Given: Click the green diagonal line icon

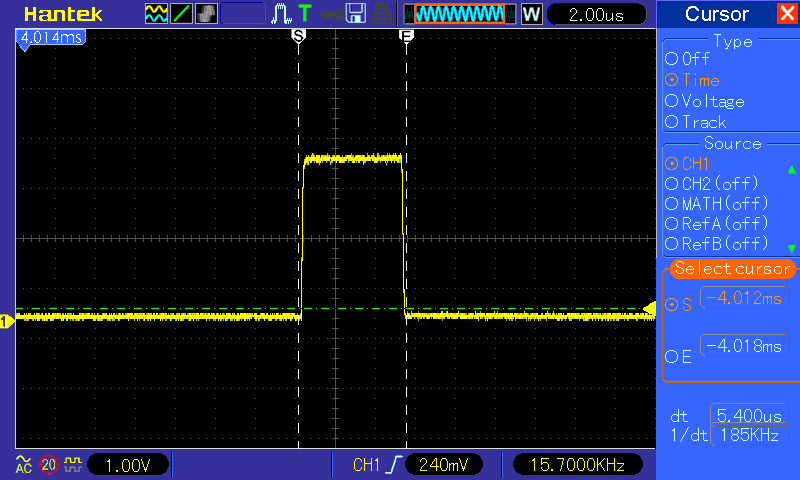Looking at the screenshot, I should 182,14.
